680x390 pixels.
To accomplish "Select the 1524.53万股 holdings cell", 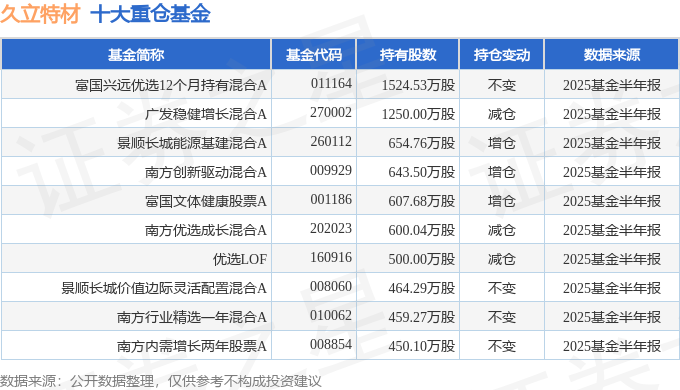I will pyautogui.click(x=418, y=85).
